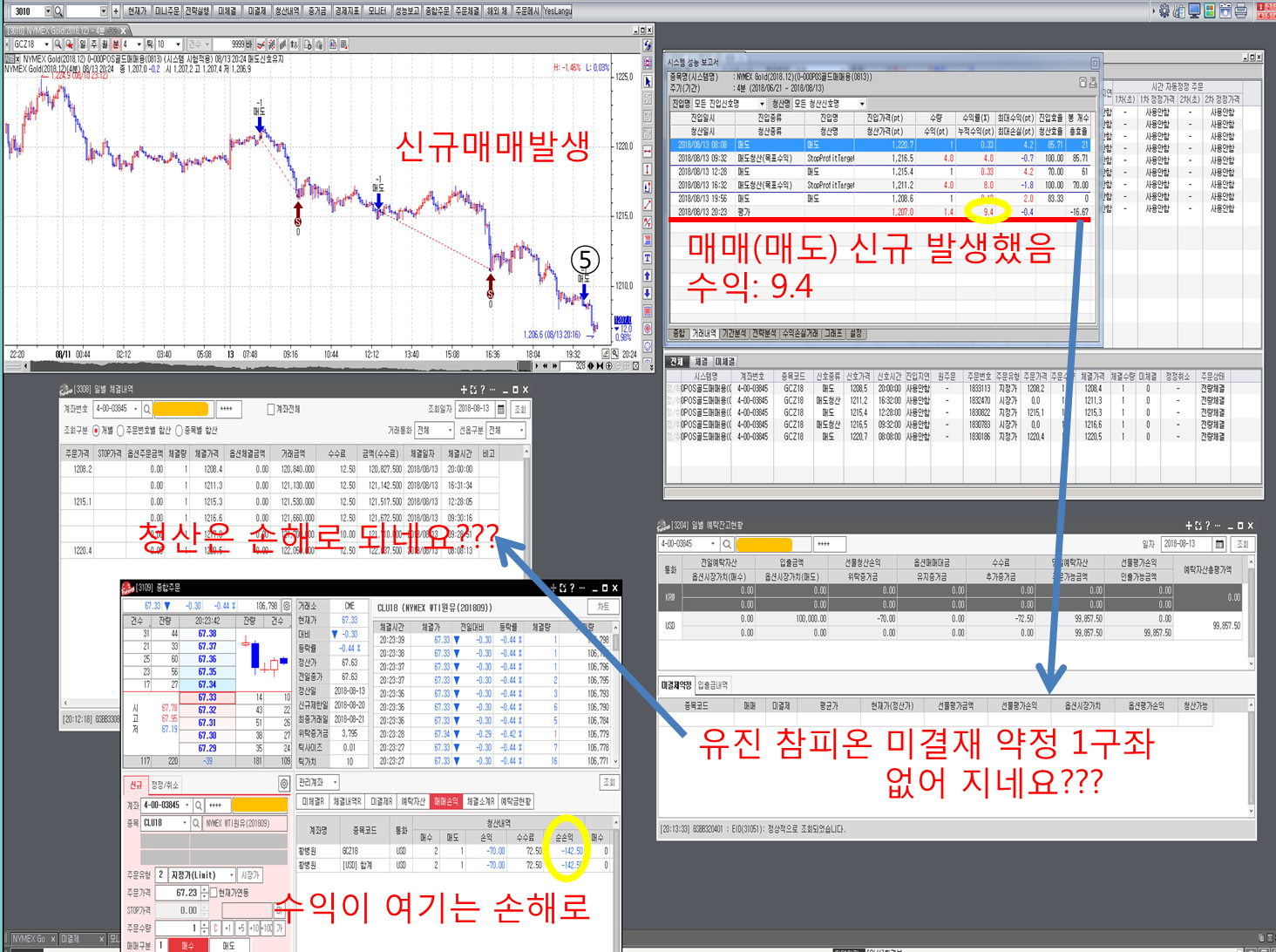The image size is (1276, 952).
Task: Open the 거래통화 dropdown
Action: 435,431
